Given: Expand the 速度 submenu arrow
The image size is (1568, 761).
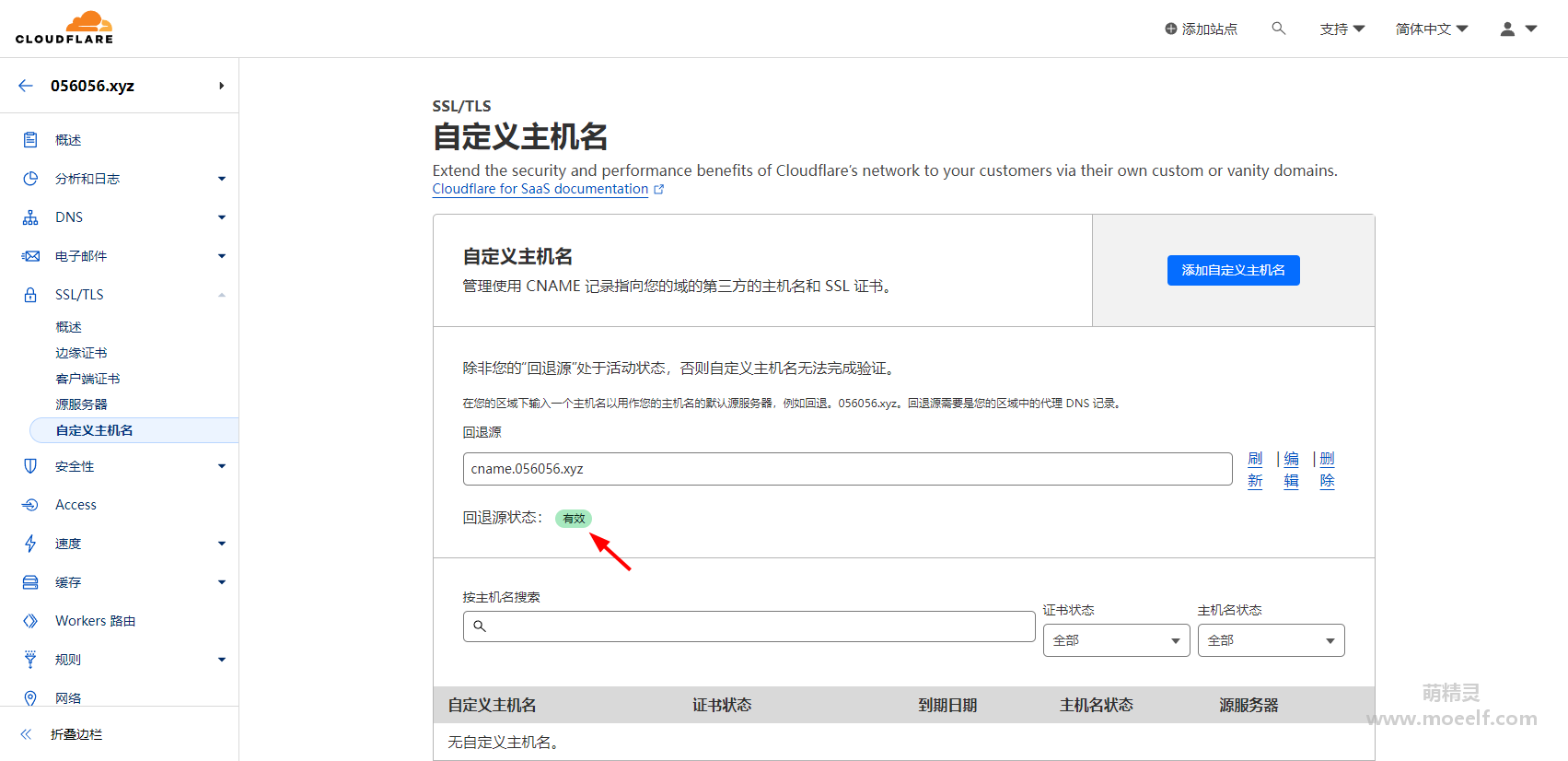Looking at the screenshot, I should (222, 544).
